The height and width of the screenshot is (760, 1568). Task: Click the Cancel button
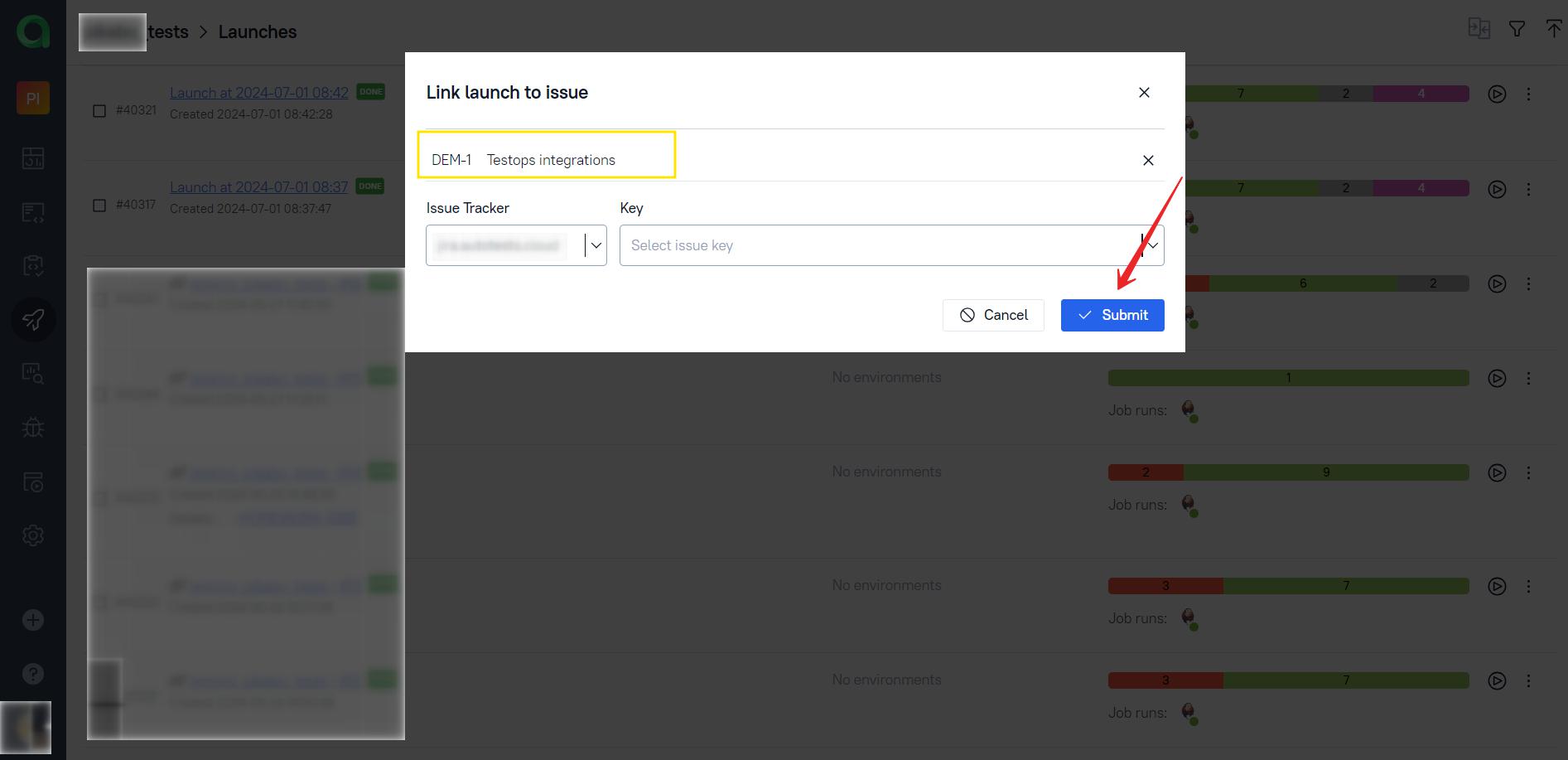993,315
